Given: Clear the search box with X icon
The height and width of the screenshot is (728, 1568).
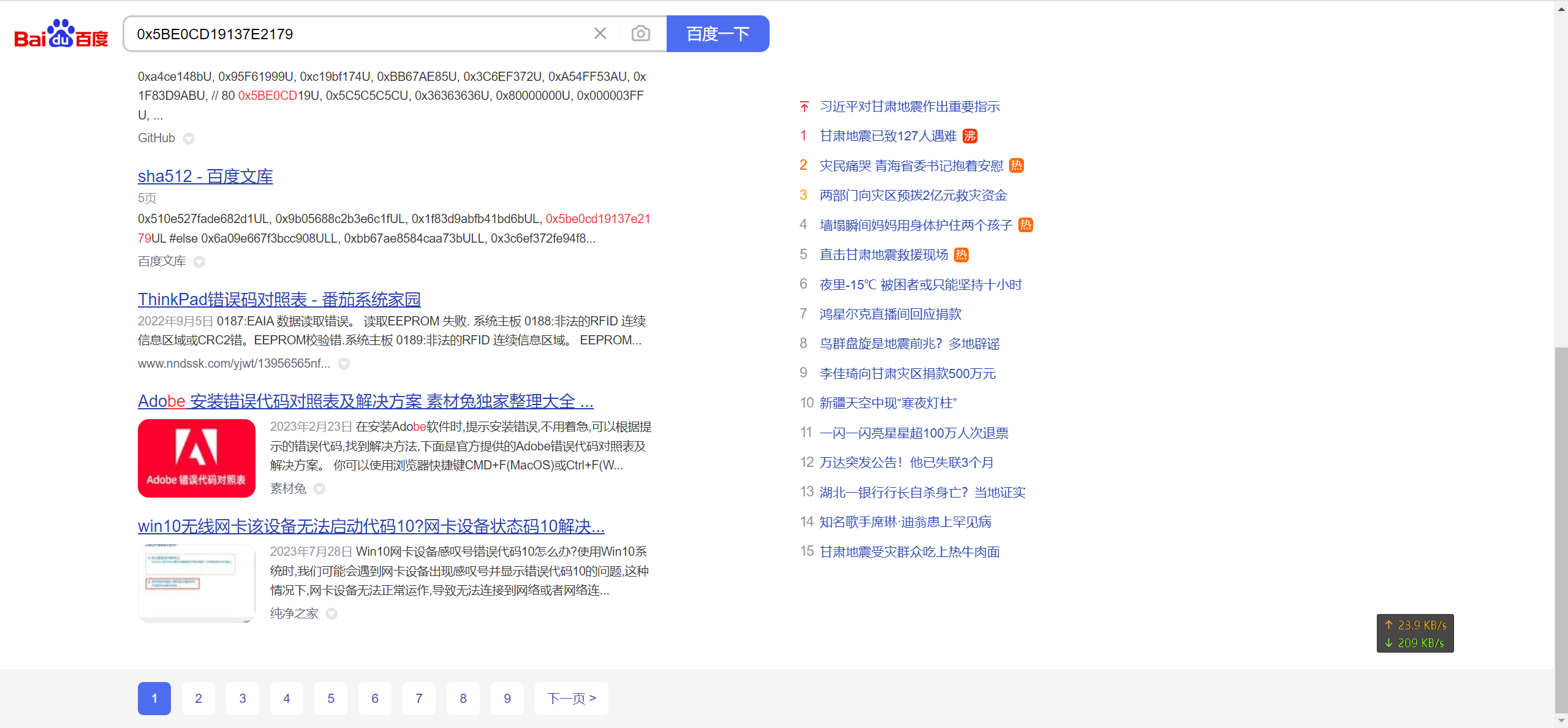Looking at the screenshot, I should 600,34.
